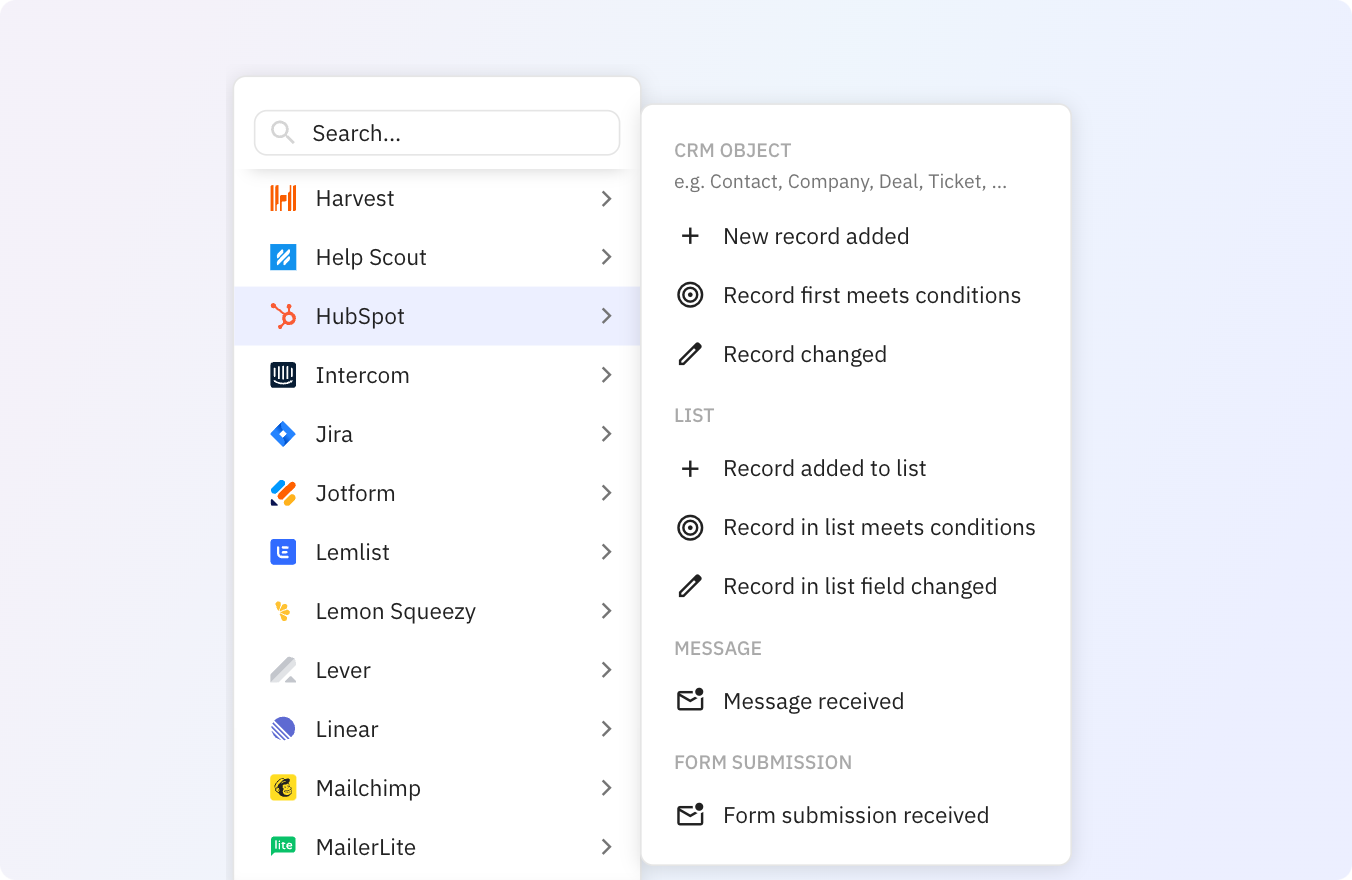1352x880 pixels.
Task: Click the highlighted HubSpot label
Action: tap(360, 316)
